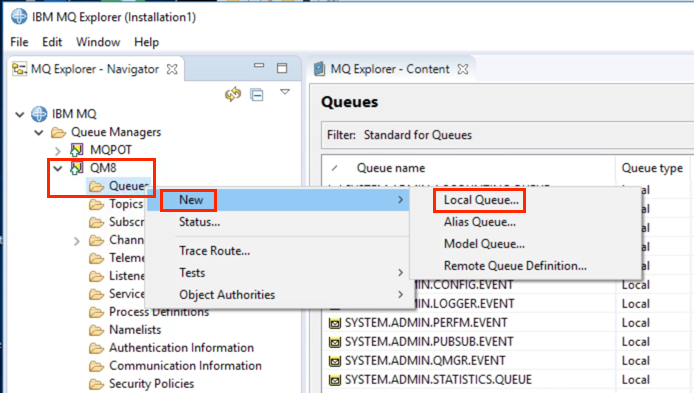Select the QM8 queue manager icon

pyautogui.click(x=77, y=168)
